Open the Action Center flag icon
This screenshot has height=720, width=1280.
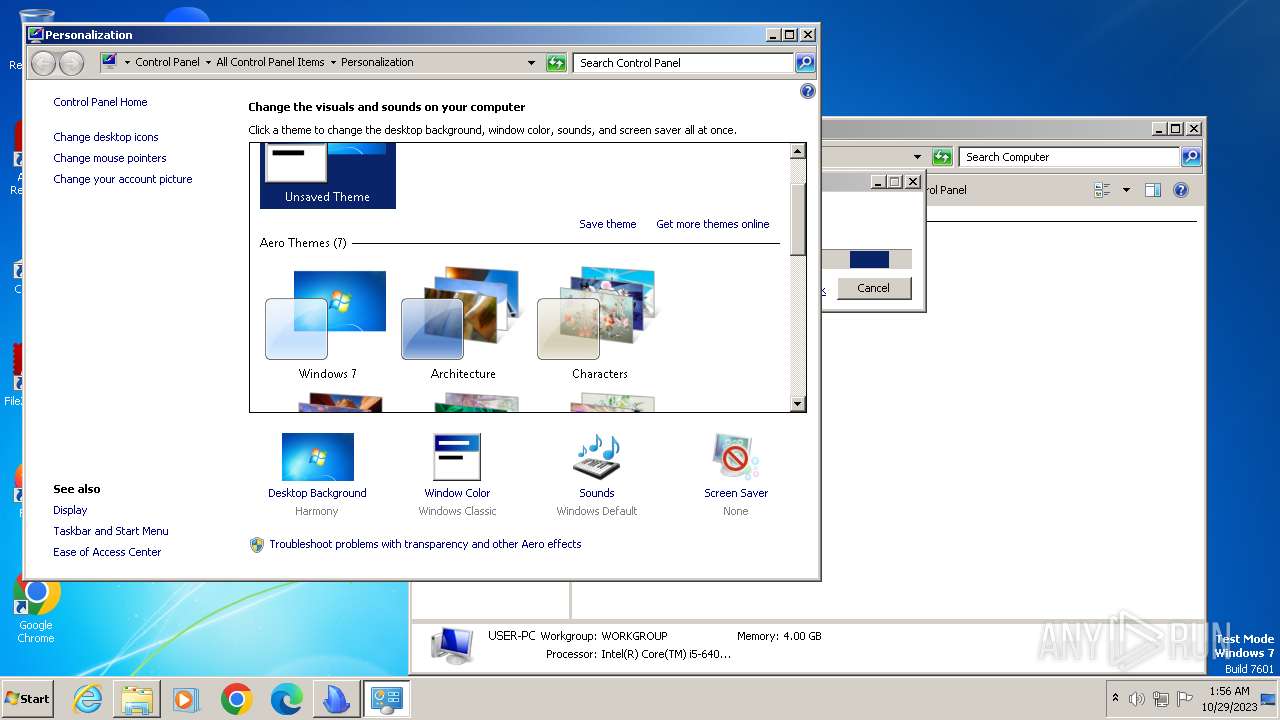click(1185, 699)
